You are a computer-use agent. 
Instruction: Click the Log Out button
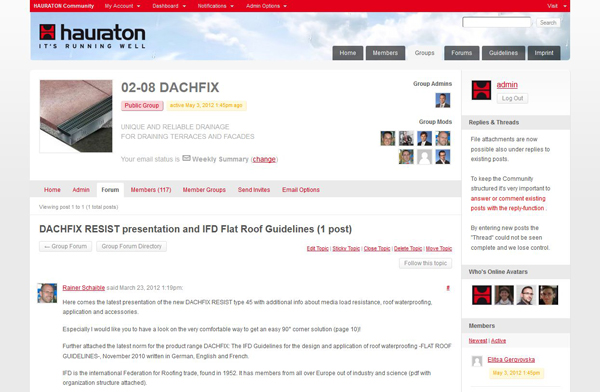coord(512,98)
